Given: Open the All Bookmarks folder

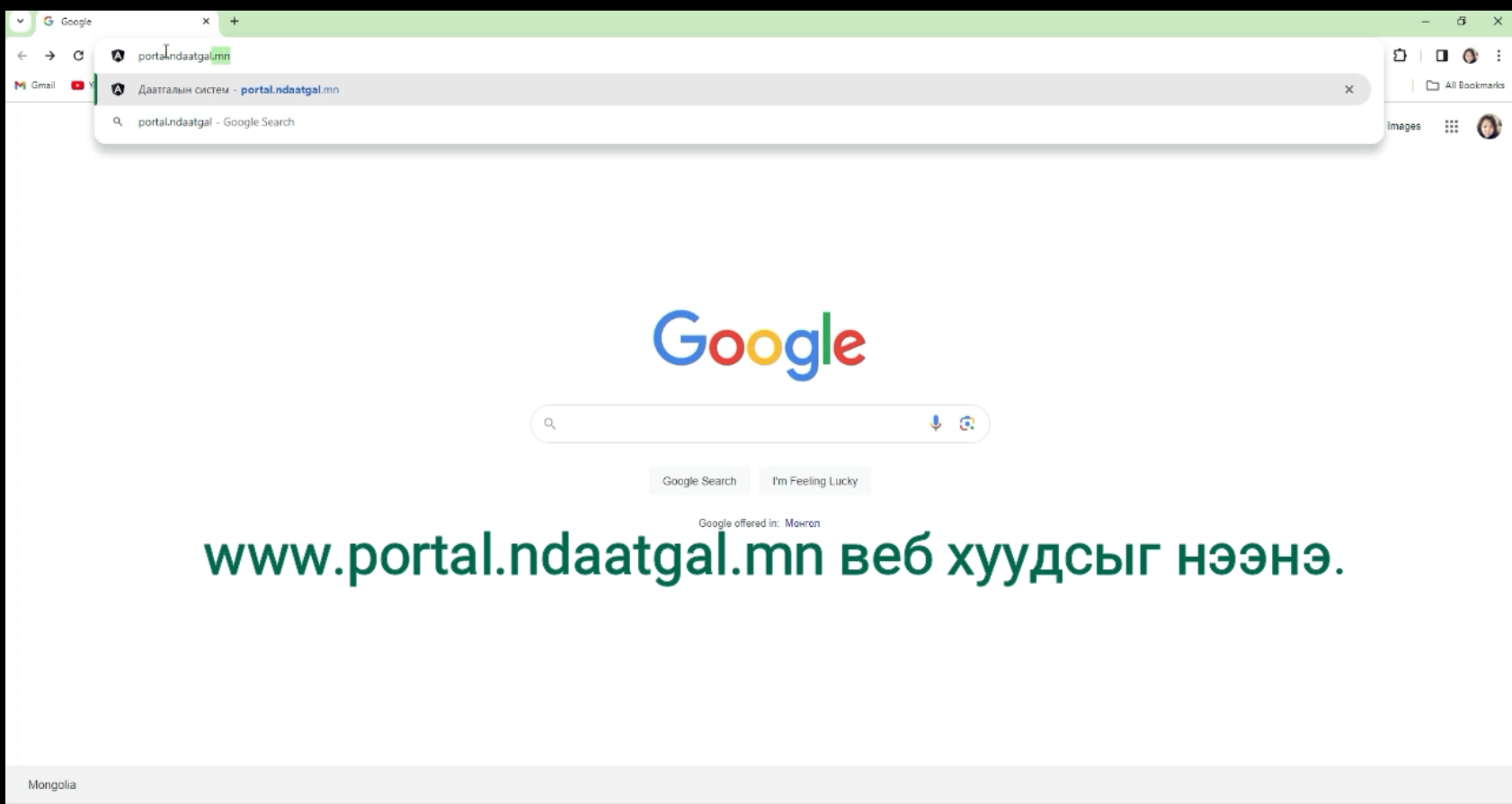Looking at the screenshot, I should point(1465,85).
